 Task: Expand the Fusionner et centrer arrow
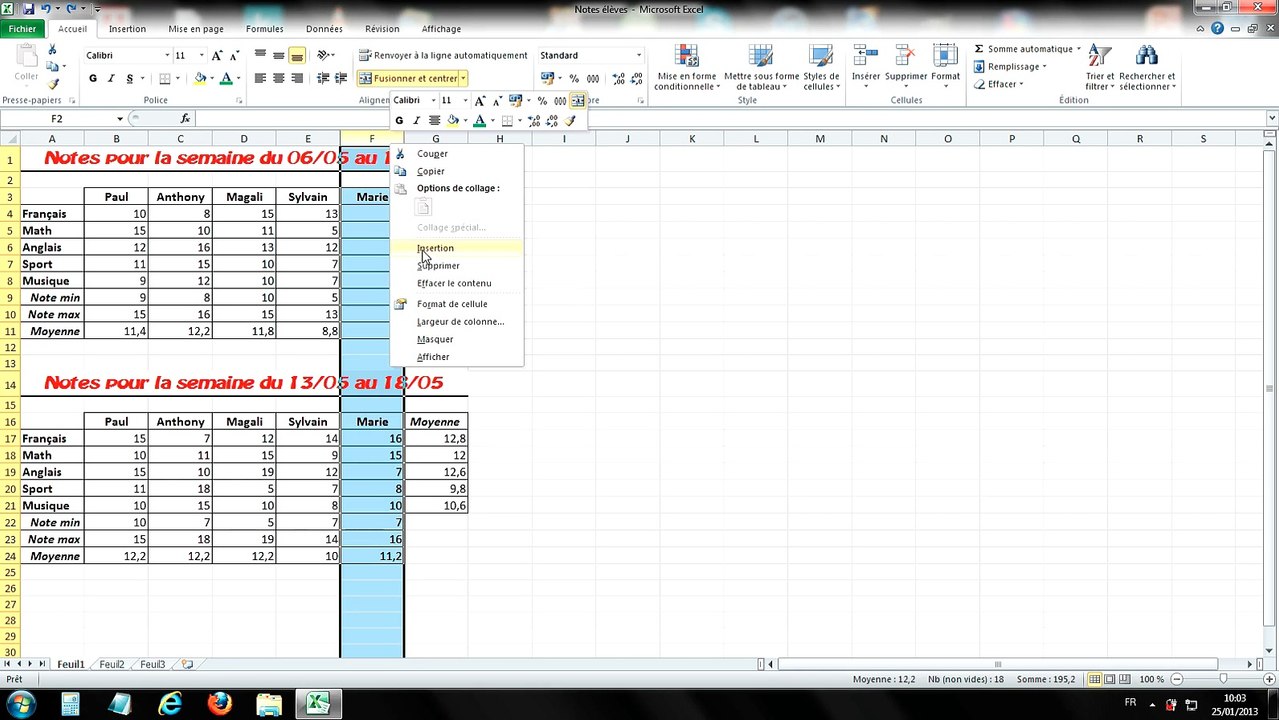463,78
